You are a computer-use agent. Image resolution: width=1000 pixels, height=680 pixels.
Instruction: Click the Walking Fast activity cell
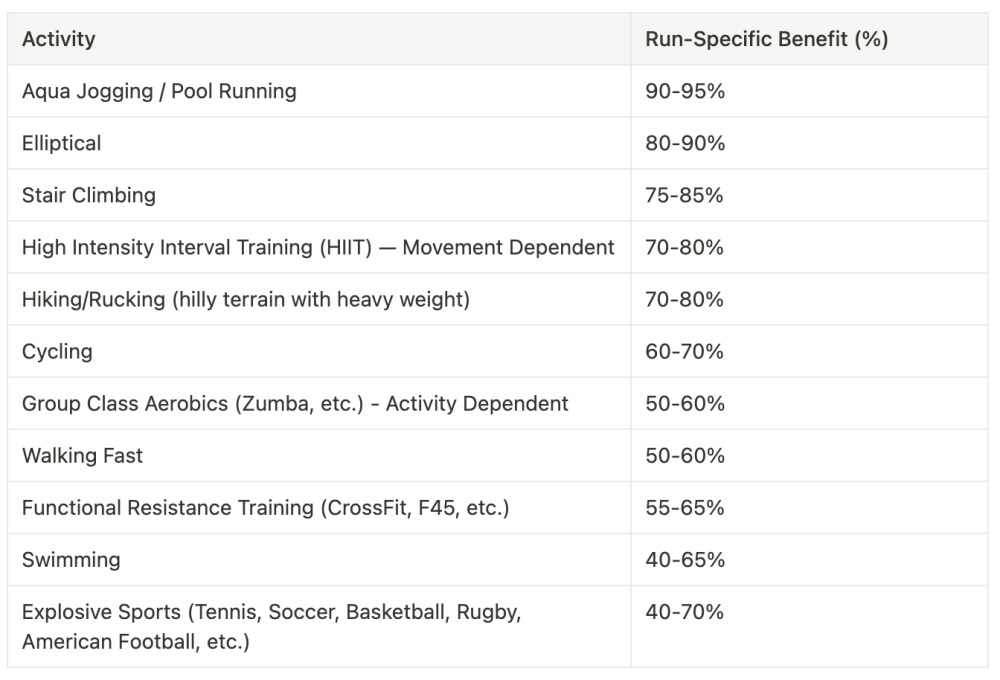click(x=83, y=456)
